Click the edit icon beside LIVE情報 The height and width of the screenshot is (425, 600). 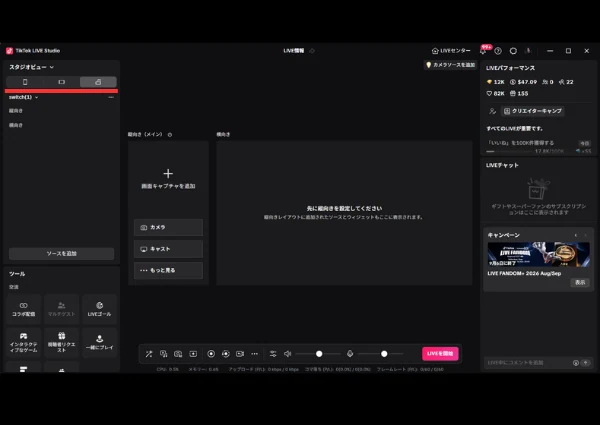(312, 50)
